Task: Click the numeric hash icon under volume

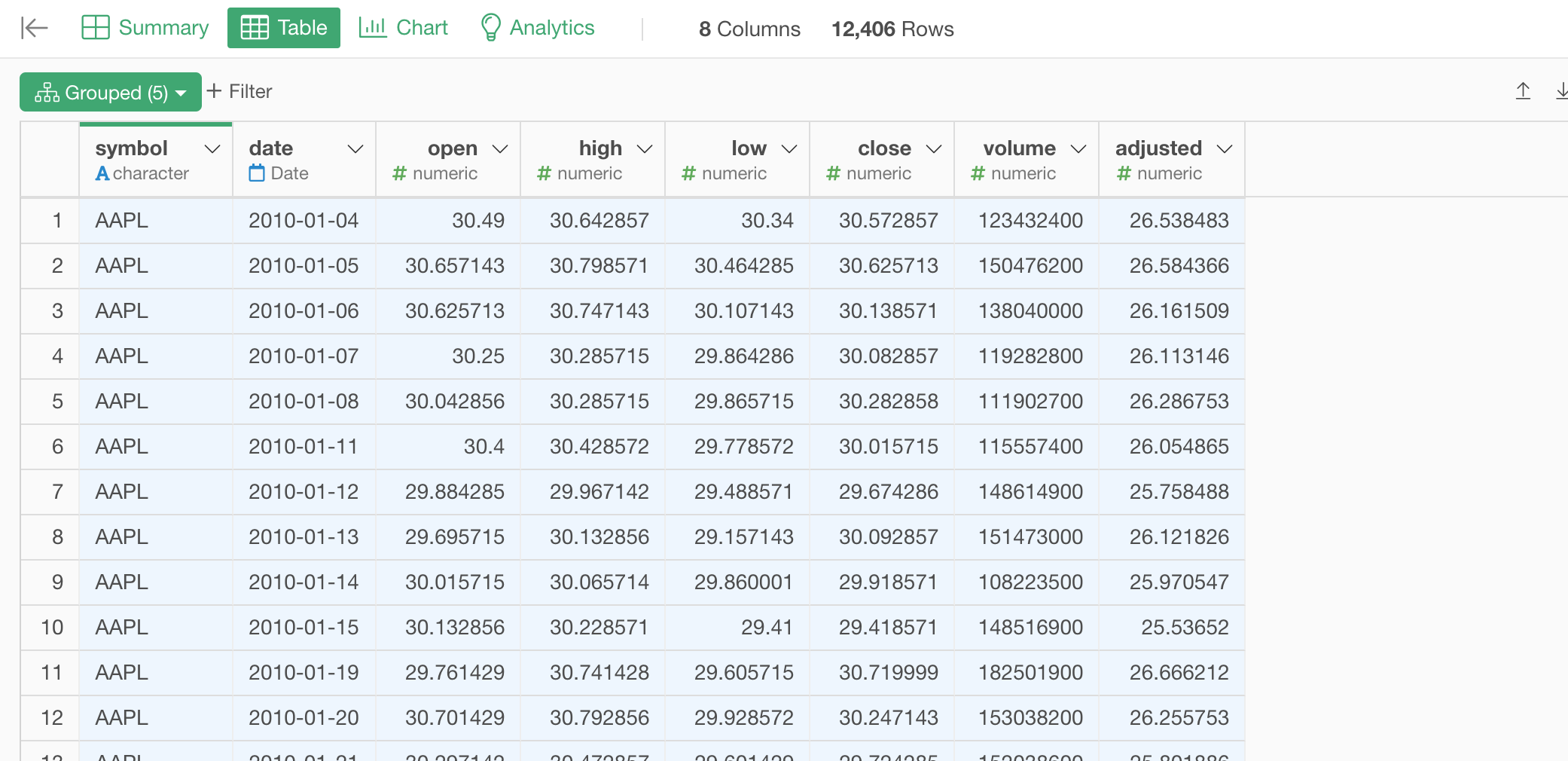Action: pyautogui.click(x=978, y=173)
